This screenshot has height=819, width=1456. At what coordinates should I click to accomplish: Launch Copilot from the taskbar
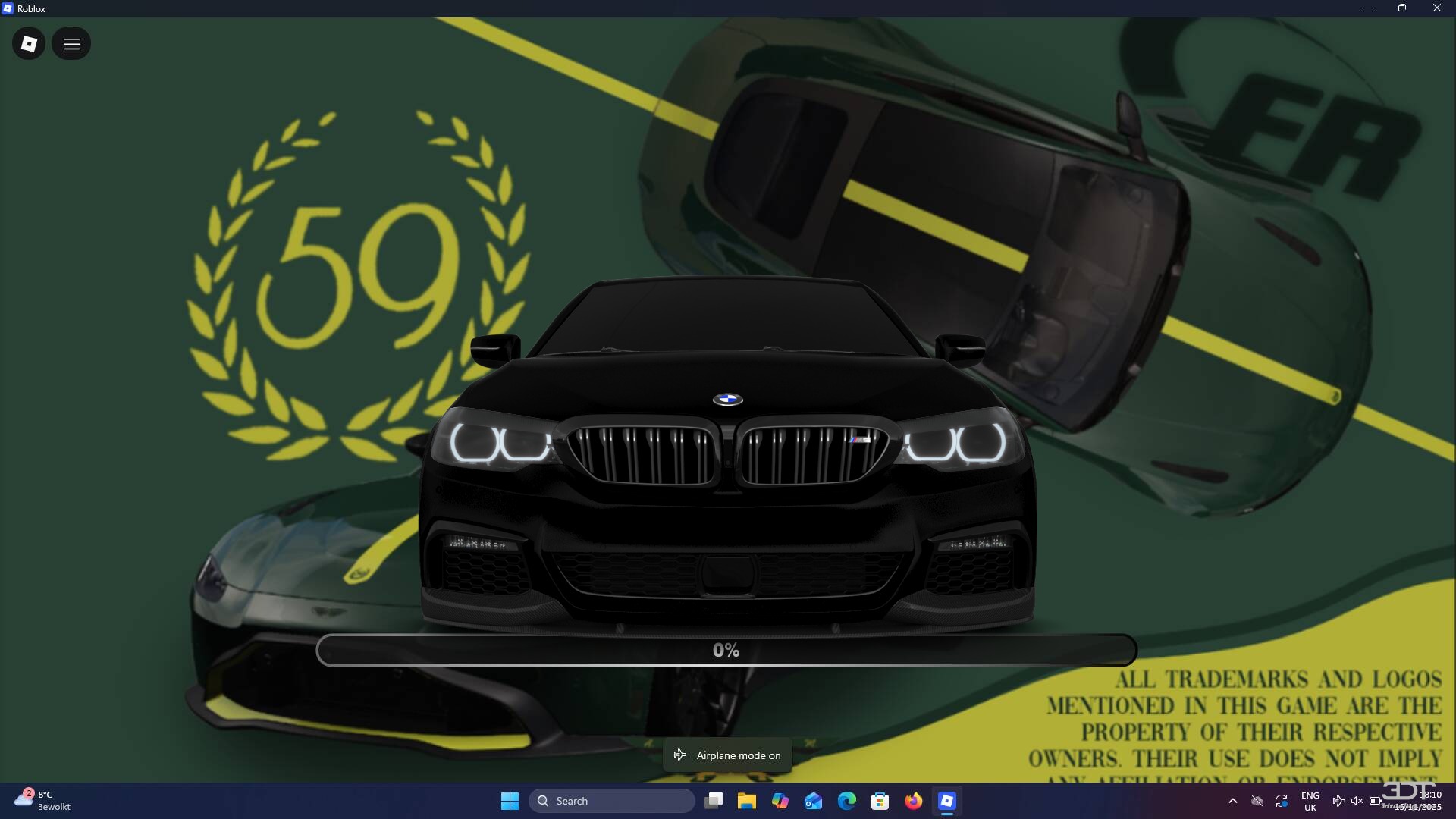780,801
